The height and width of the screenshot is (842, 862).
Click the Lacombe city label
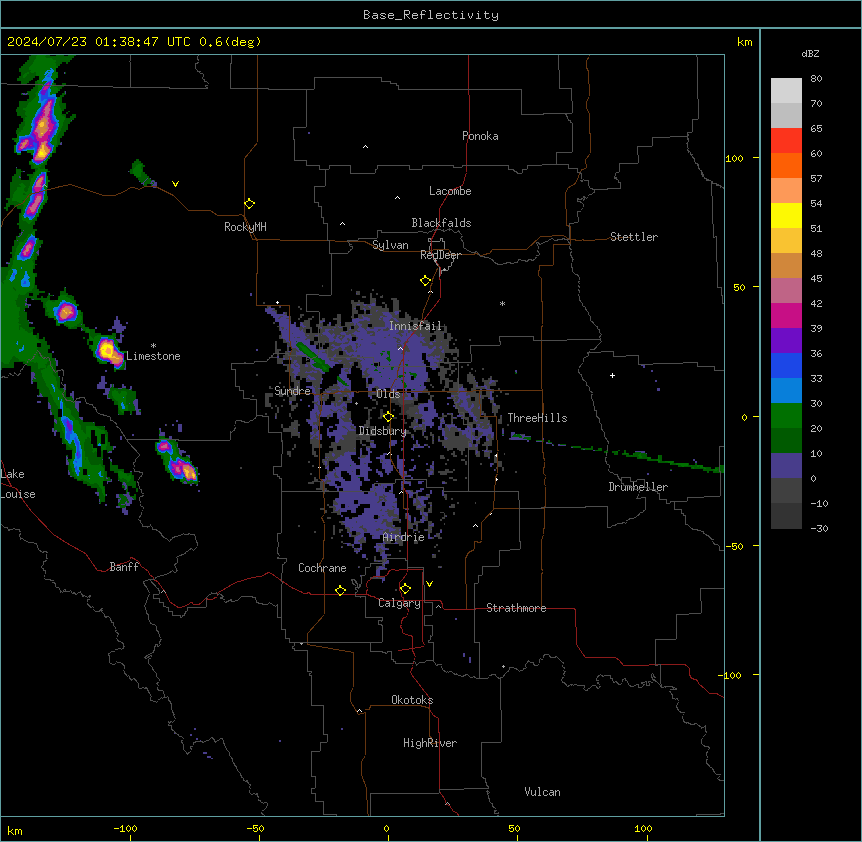450,191
